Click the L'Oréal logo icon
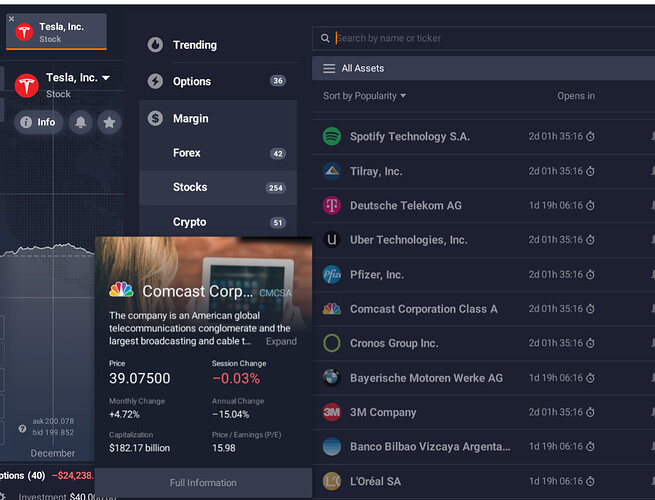This screenshot has height=500, width=655. click(x=332, y=481)
